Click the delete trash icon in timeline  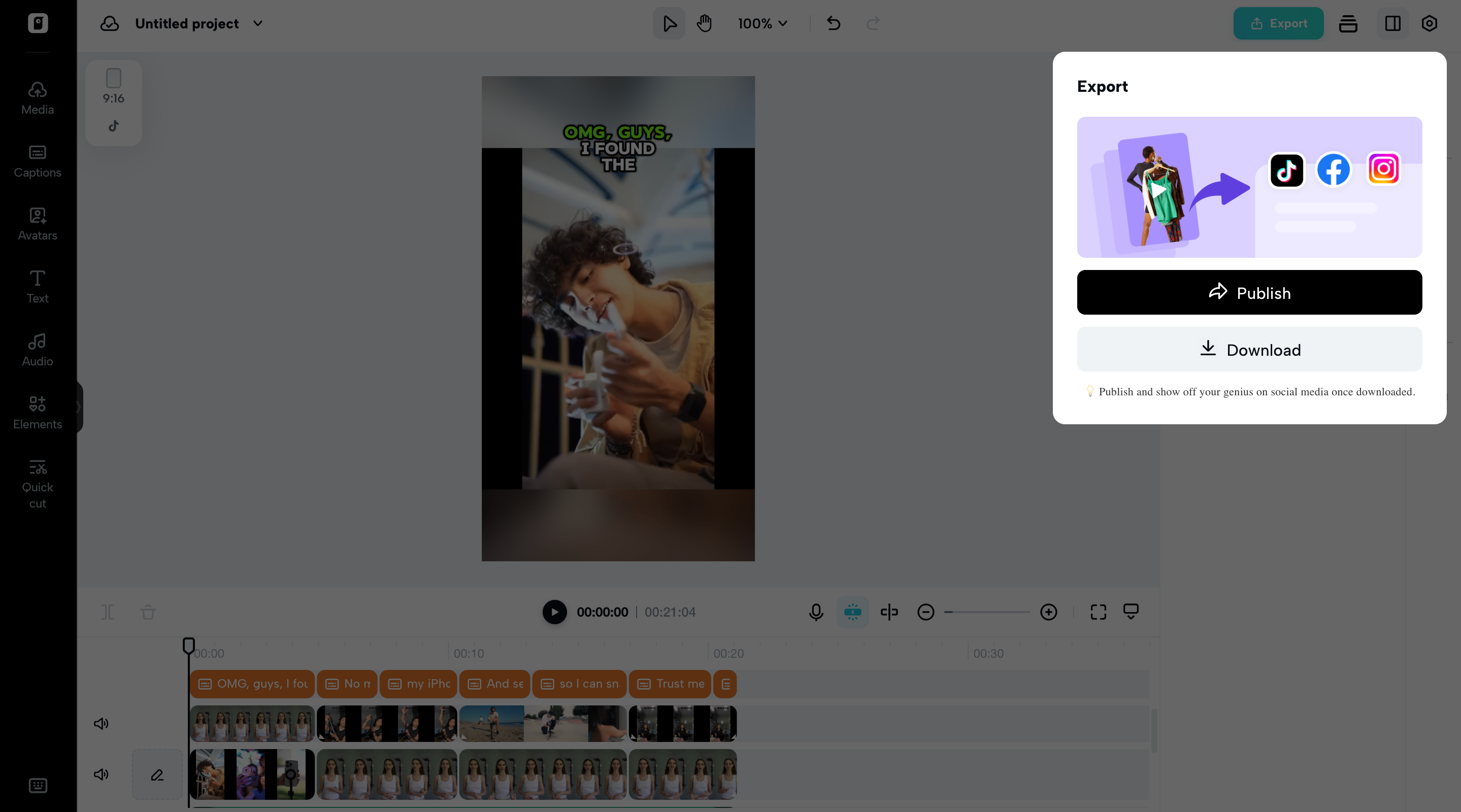coord(148,612)
